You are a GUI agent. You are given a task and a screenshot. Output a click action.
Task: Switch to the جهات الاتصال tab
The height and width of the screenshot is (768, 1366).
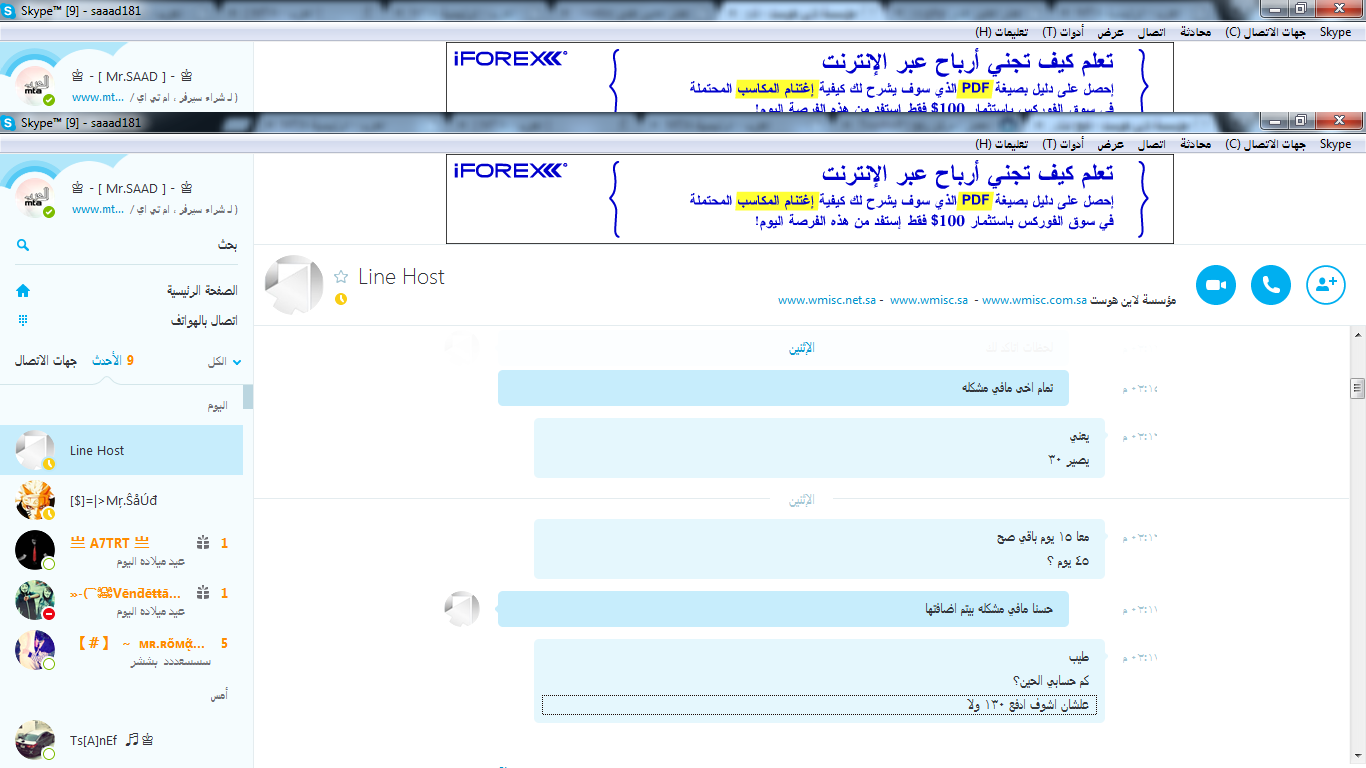pos(45,360)
